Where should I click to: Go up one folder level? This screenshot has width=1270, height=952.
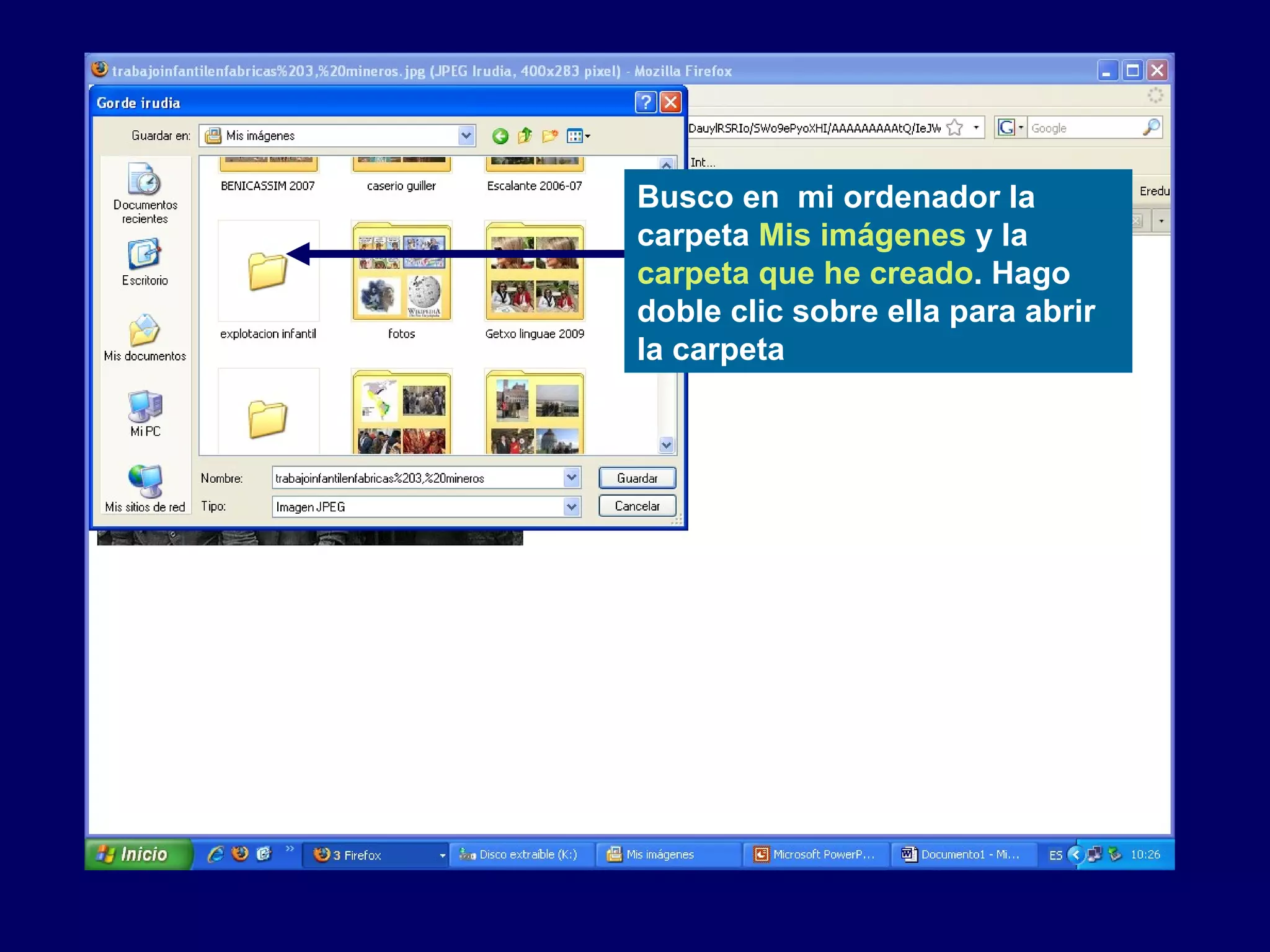click(525, 135)
